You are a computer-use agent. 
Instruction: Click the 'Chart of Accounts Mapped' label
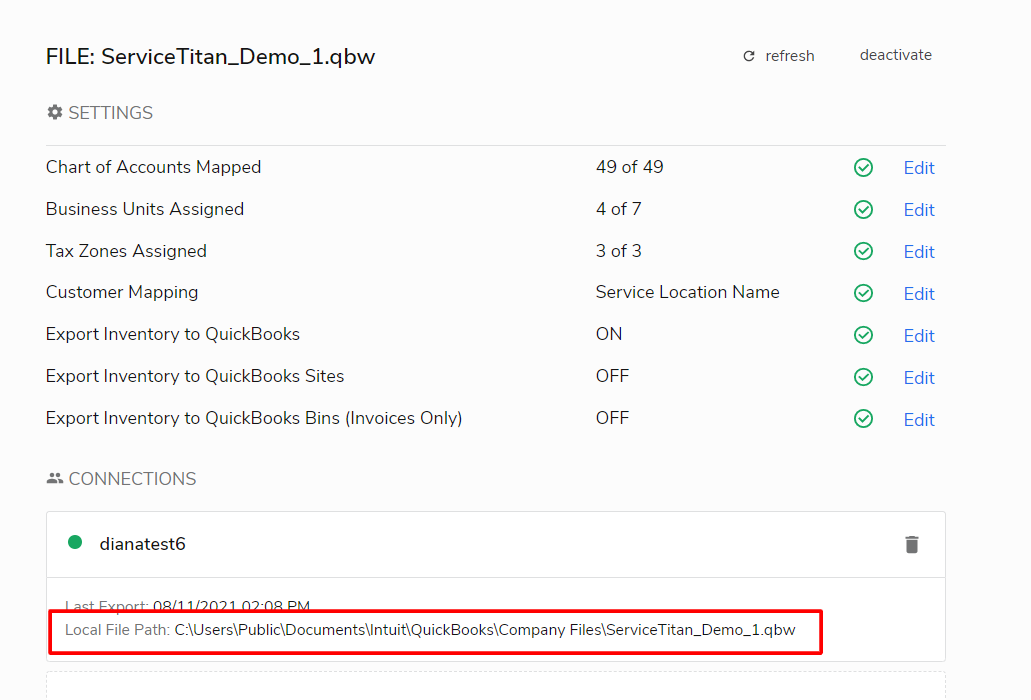coord(153,167)
